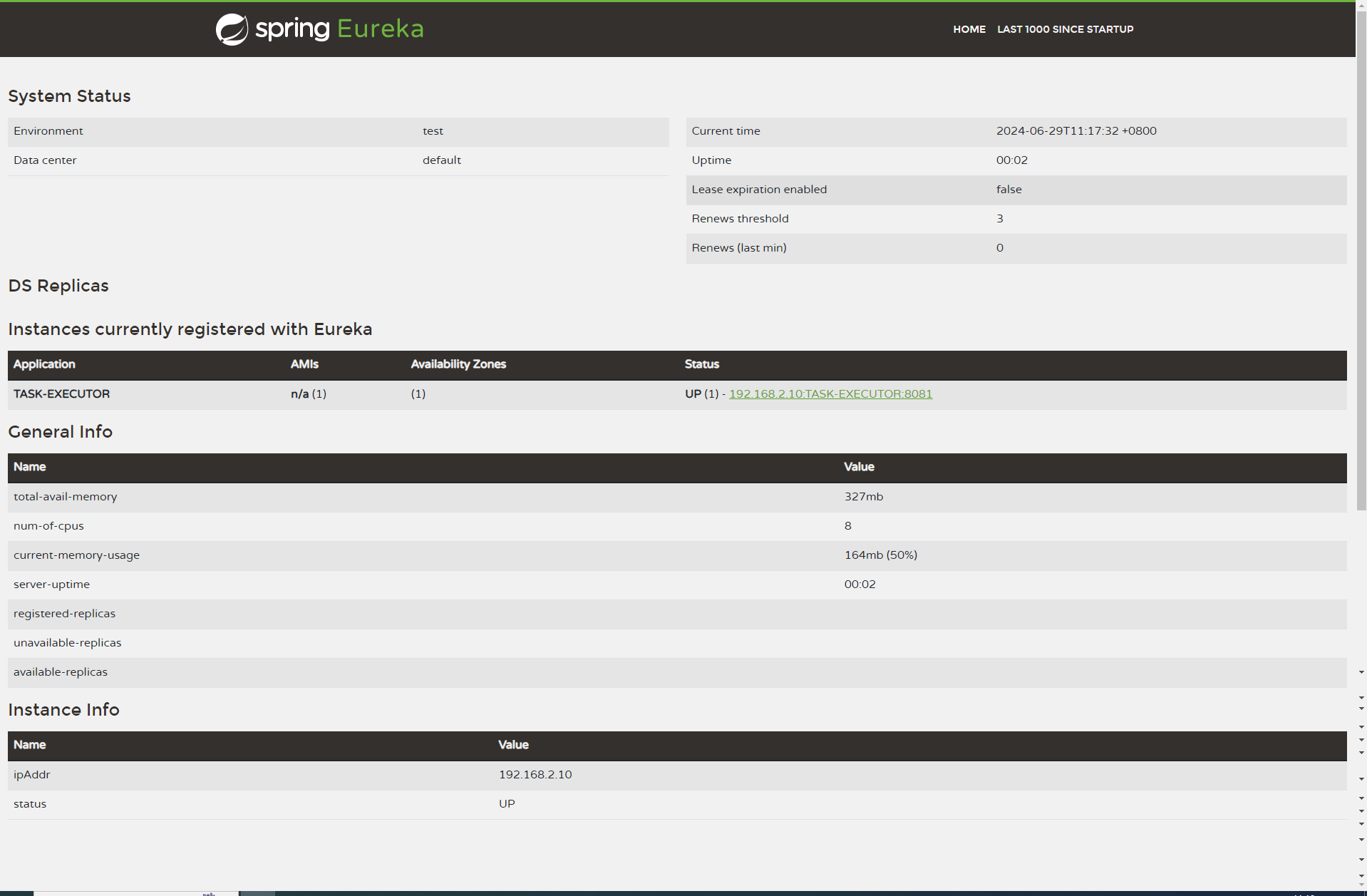Click the registered-replicas row label
Image resolution: width=1367 pixels, height=896 pixels.
point(64,614)
